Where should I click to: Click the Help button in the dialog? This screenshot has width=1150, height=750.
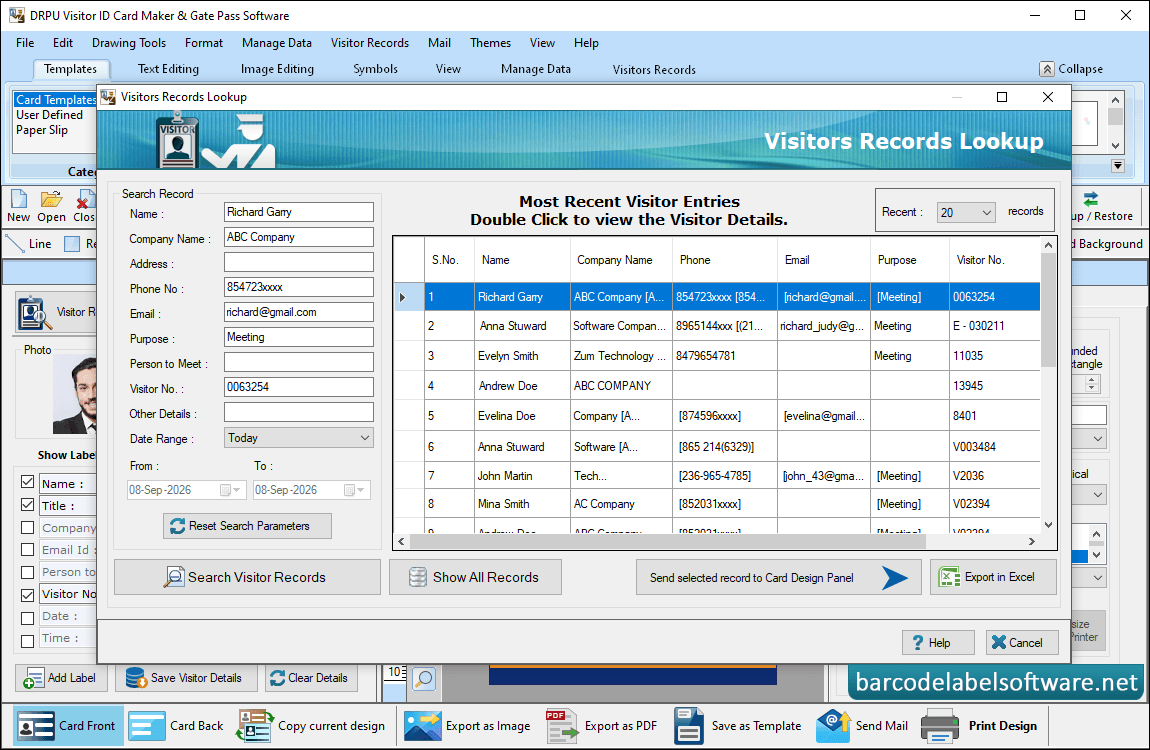click(938, 642)
